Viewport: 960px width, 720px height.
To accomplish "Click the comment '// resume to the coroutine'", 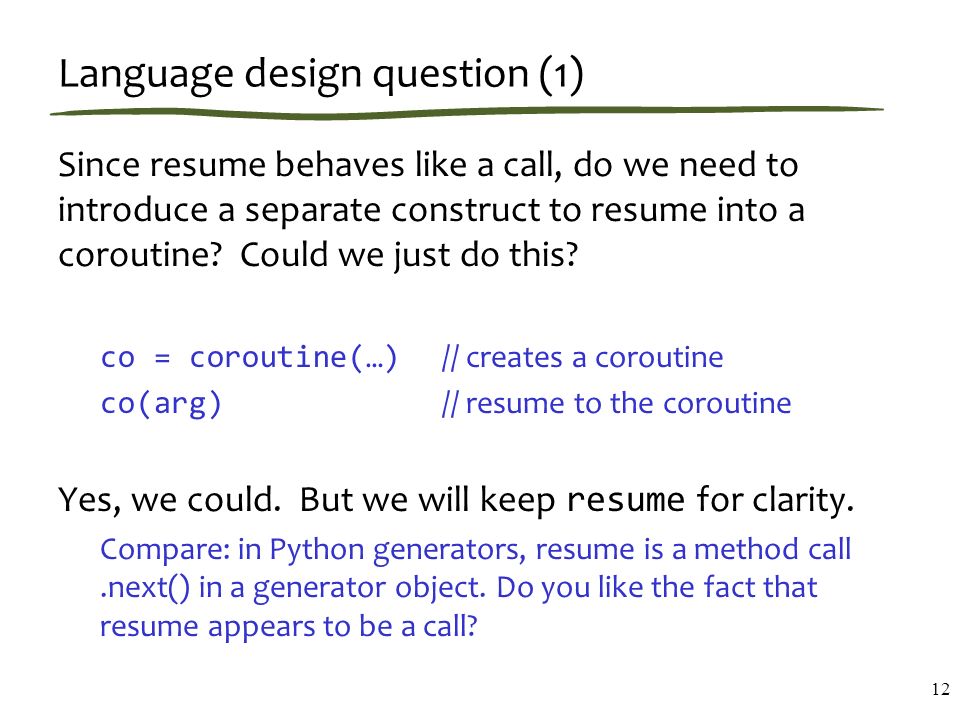I will (616, 404).
